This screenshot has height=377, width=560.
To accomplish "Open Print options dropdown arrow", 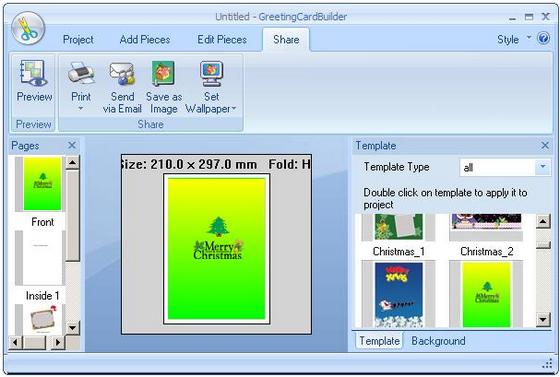I will (81, 108).
